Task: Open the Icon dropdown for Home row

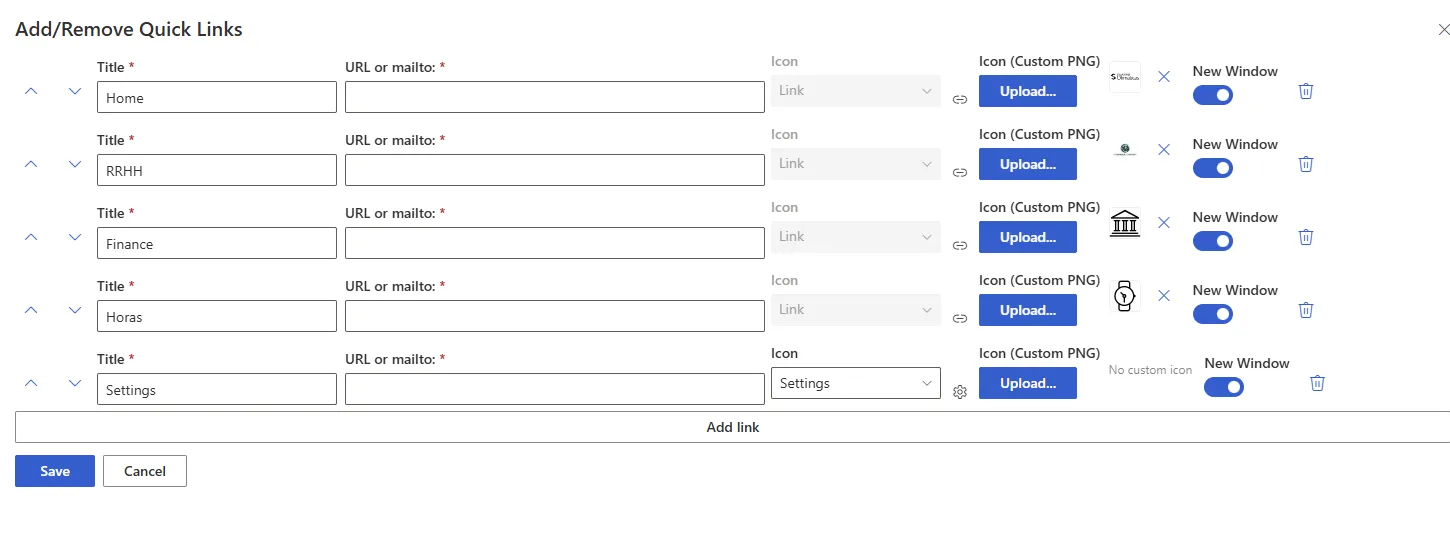Action: [x=855, y=91]
